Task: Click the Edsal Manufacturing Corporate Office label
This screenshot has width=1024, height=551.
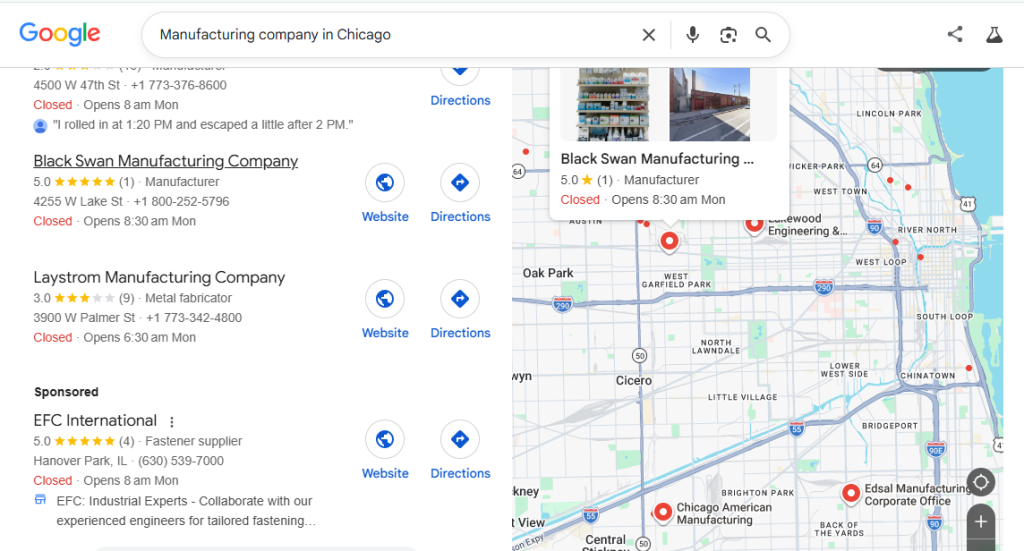Action: pos(917,494)
